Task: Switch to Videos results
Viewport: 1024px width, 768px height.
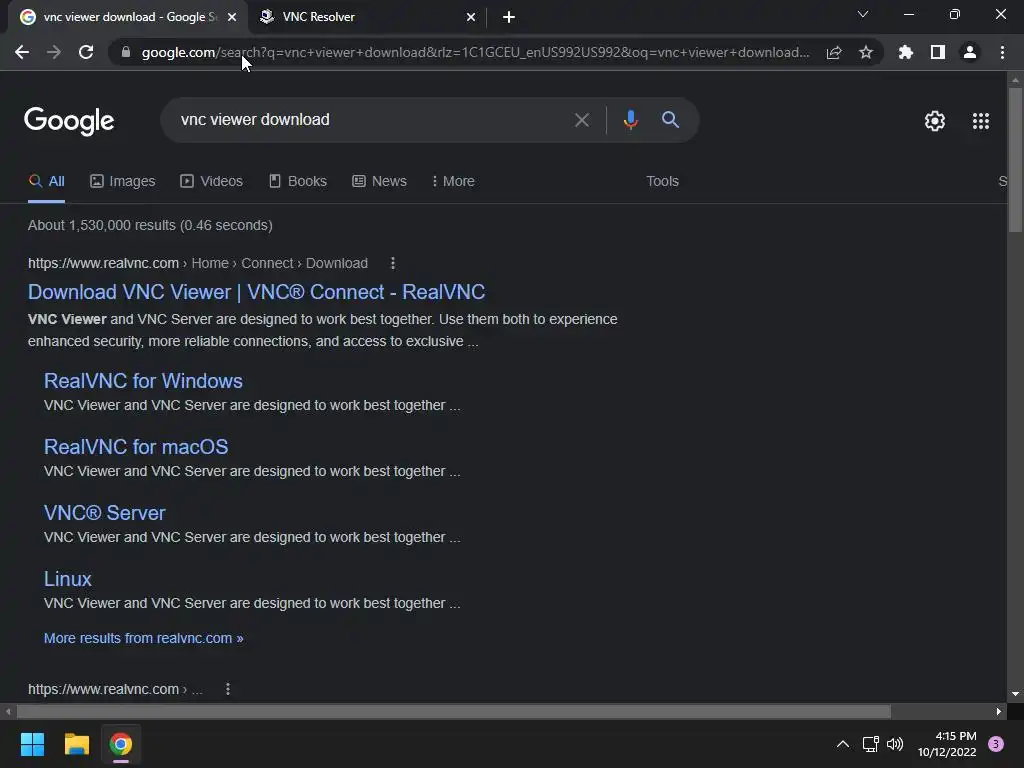Action: pyautogui.click(x=212, y=182)
